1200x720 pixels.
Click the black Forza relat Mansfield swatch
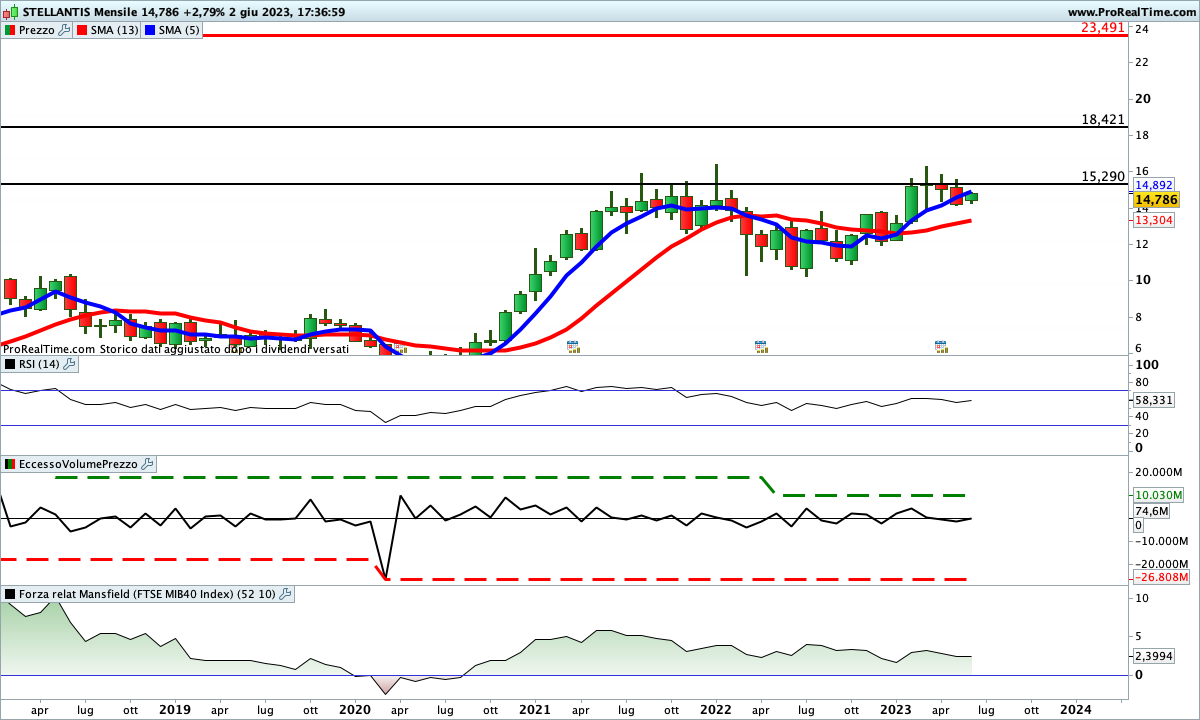click(9, 594)
